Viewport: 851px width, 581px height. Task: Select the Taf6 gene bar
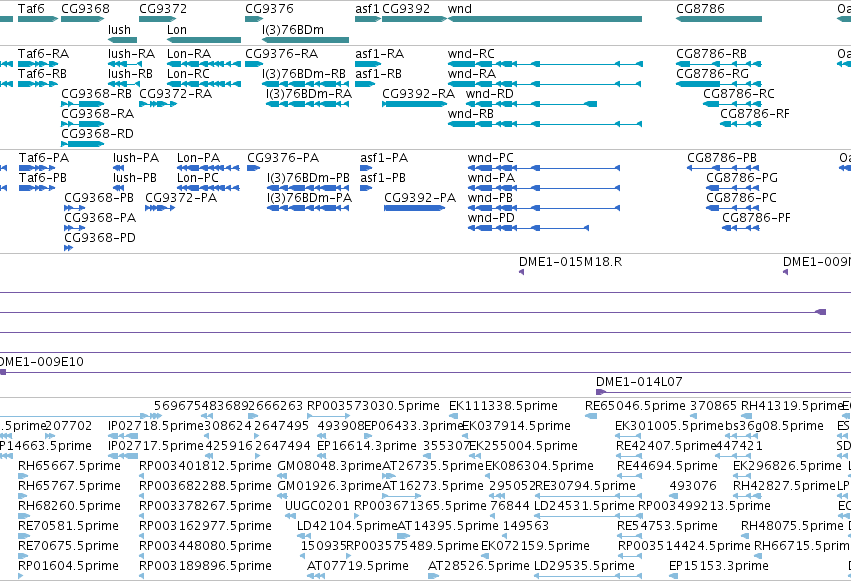(x=37, y=19)
